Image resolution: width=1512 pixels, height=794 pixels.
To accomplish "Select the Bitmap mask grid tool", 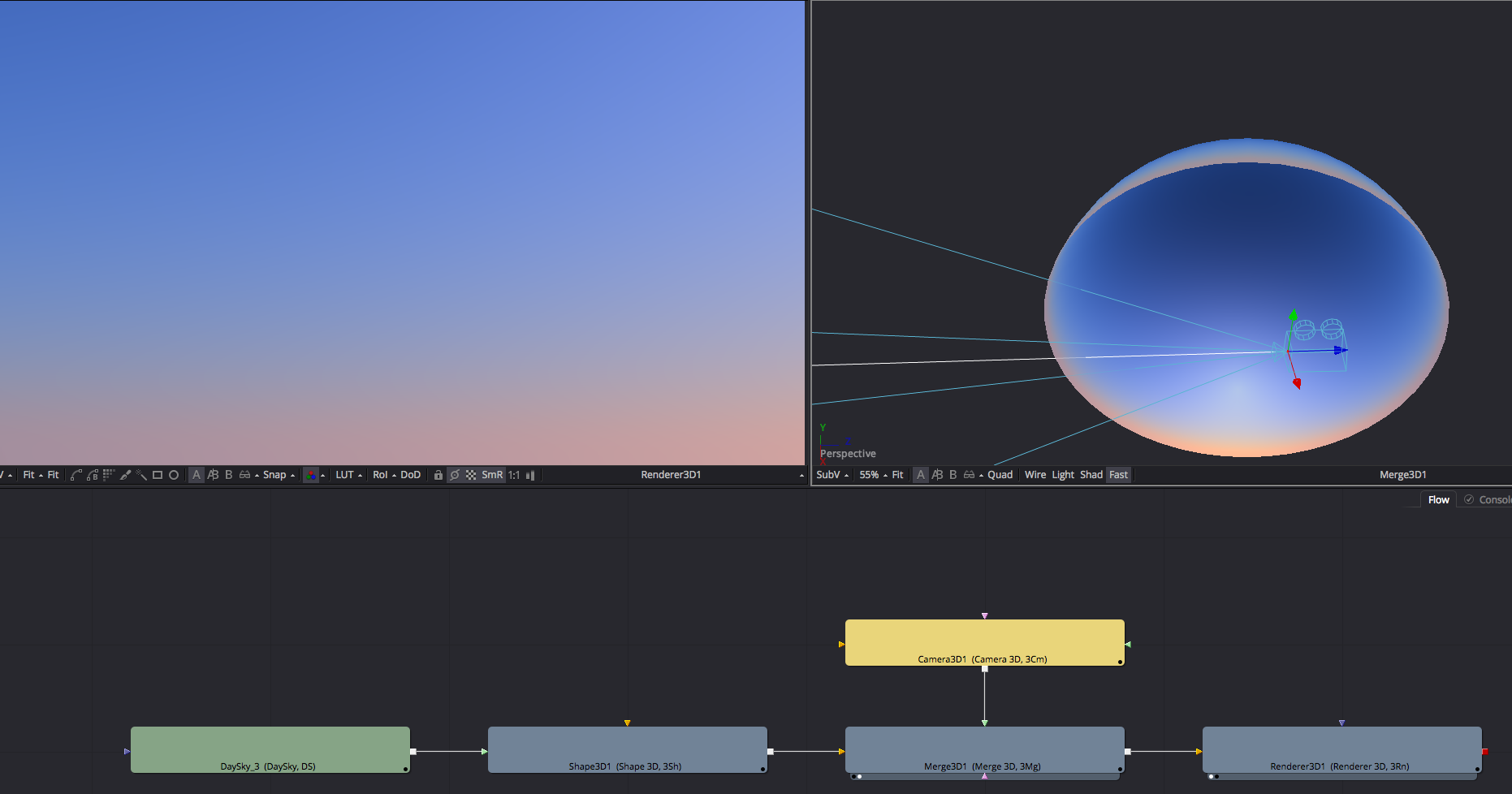I will (109, 475).
